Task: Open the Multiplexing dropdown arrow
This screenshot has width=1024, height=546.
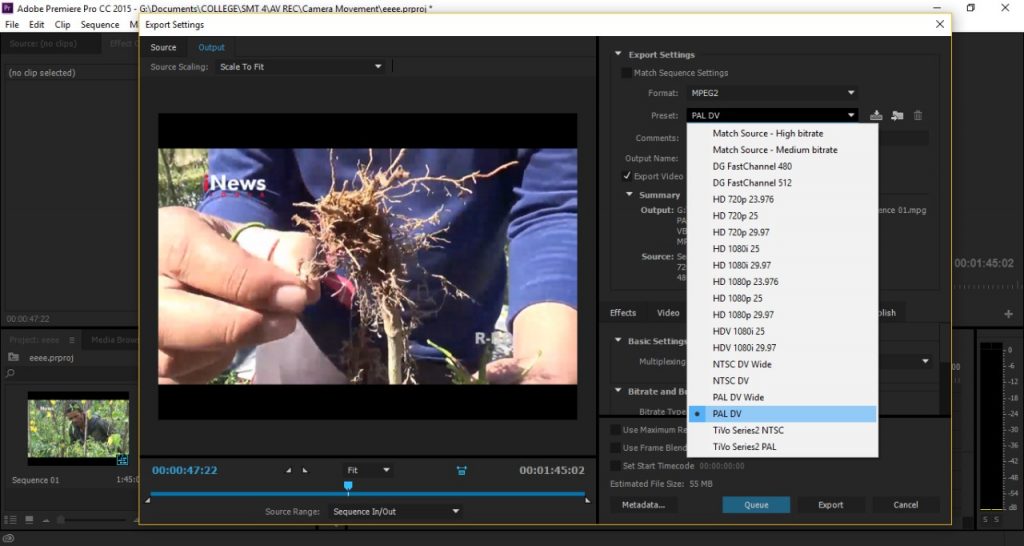Action: pos(925,361)
